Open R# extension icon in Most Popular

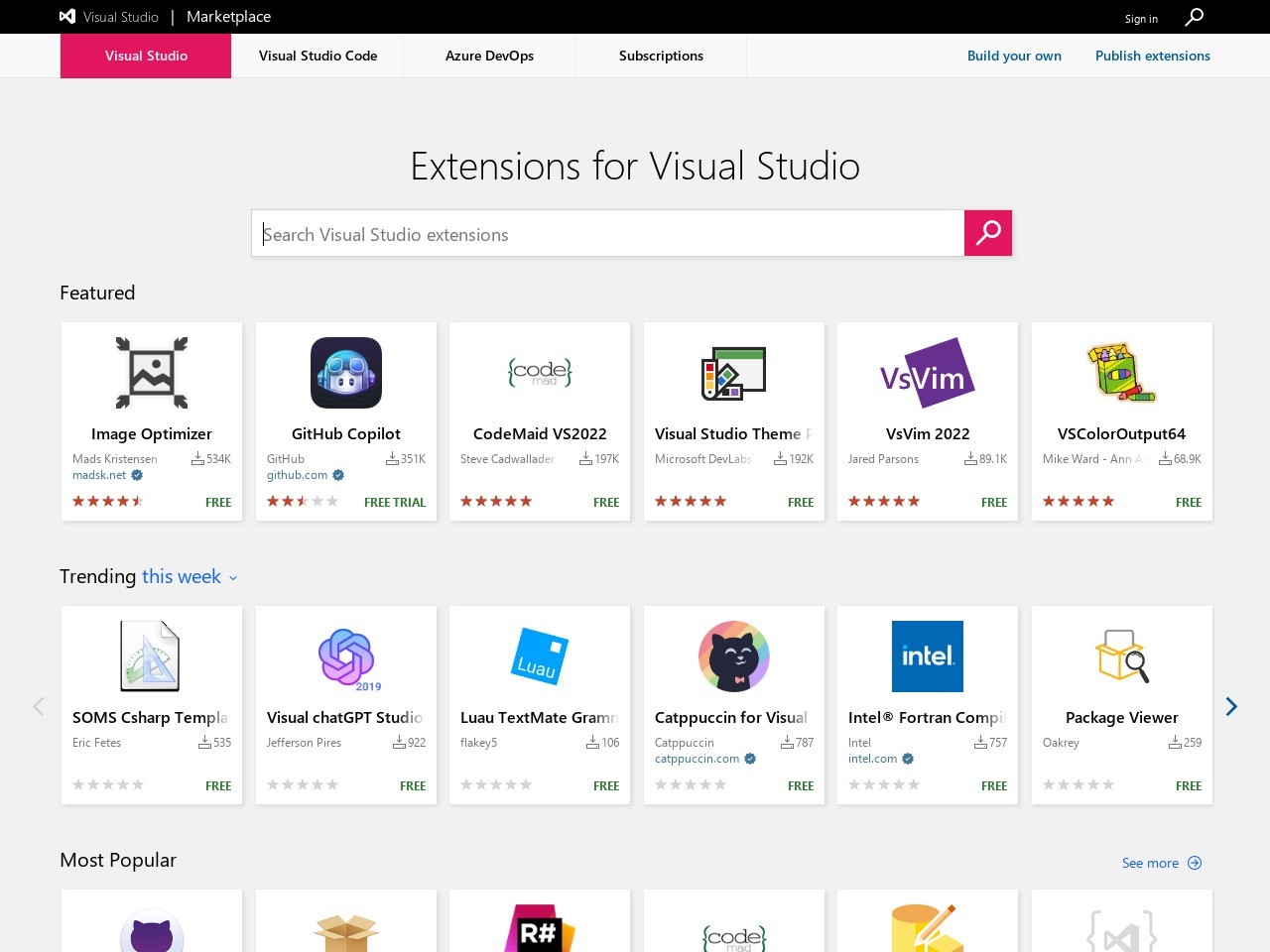(540, 928)
